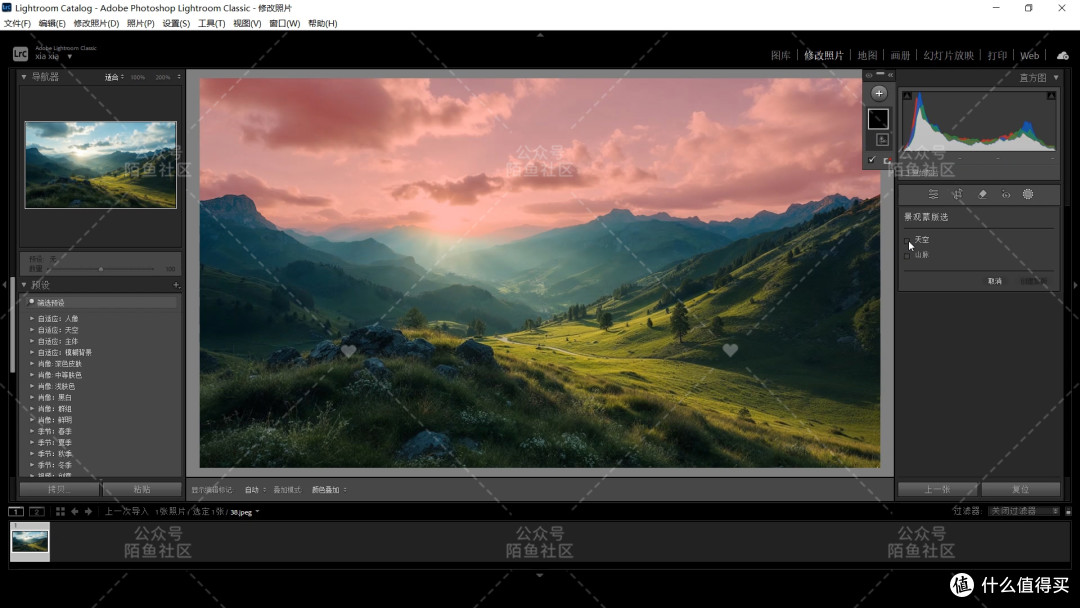This screenshot has height=608, width=1080.
Task: Expand the 自适应: 主体 preset group
Action: tap(32, 341)
